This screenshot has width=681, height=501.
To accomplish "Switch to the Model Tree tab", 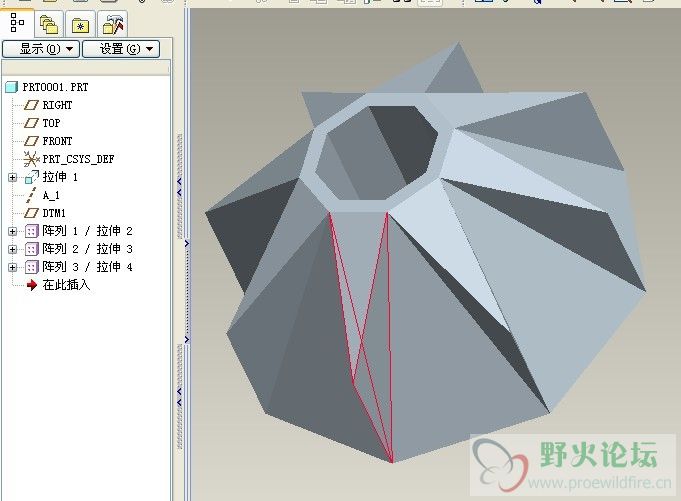I will click(17, 23).
